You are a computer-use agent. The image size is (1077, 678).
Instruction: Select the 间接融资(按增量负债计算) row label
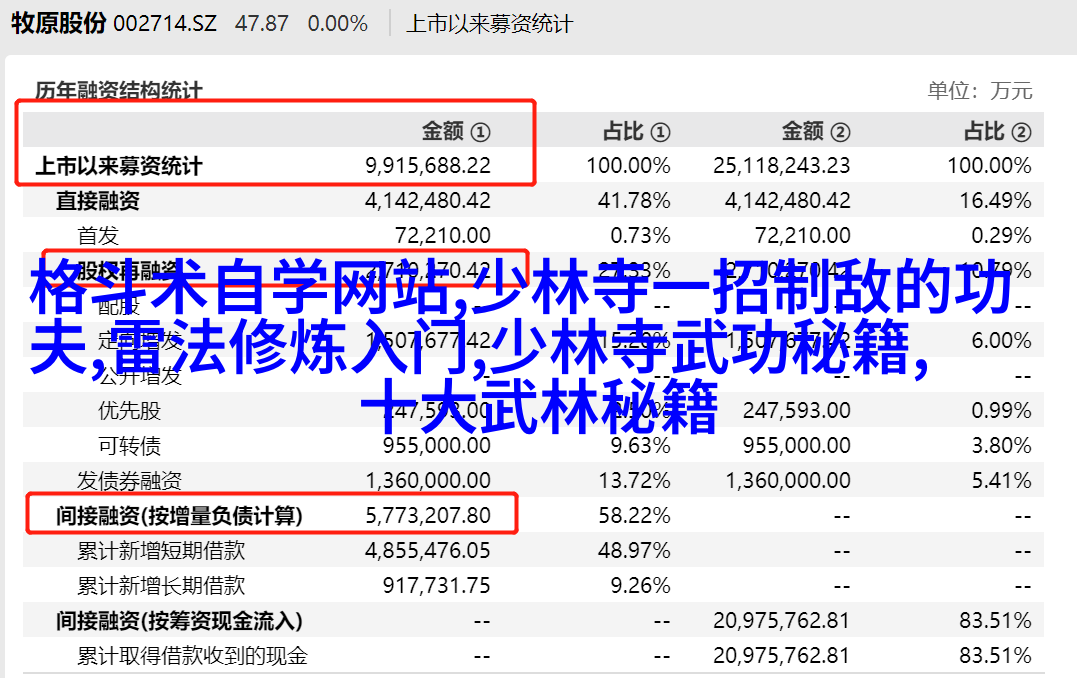pyautogui.click(x=179, y=516)
